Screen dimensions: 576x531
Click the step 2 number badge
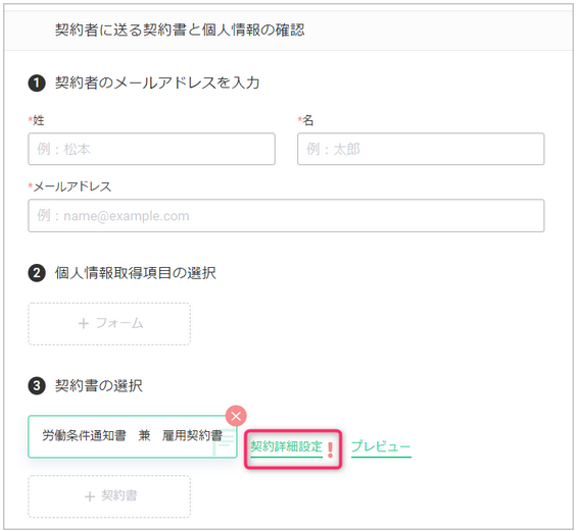pos(37,273)
